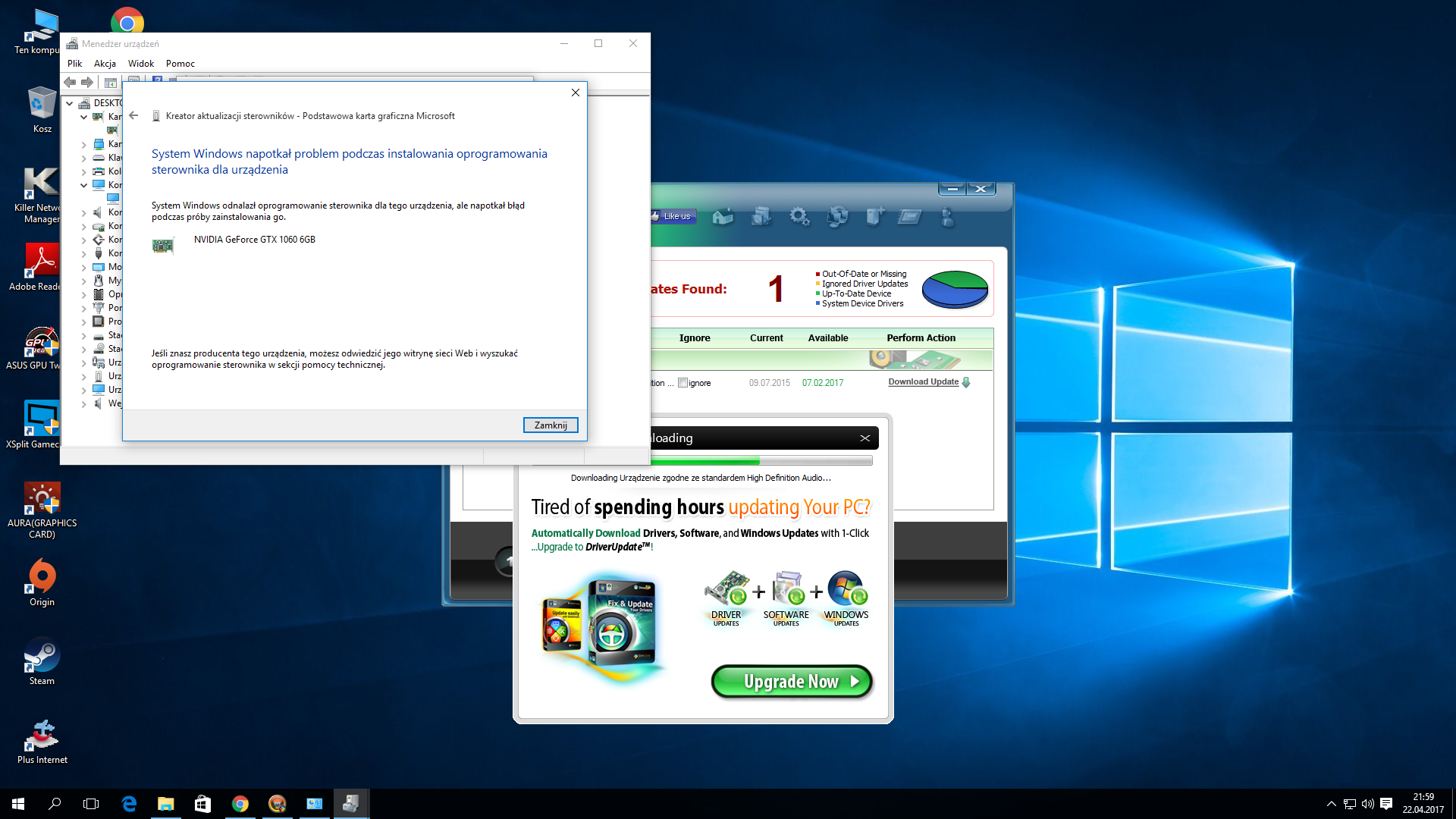Expand the 'Por' ports node in device tree

[x=83, y=308]
